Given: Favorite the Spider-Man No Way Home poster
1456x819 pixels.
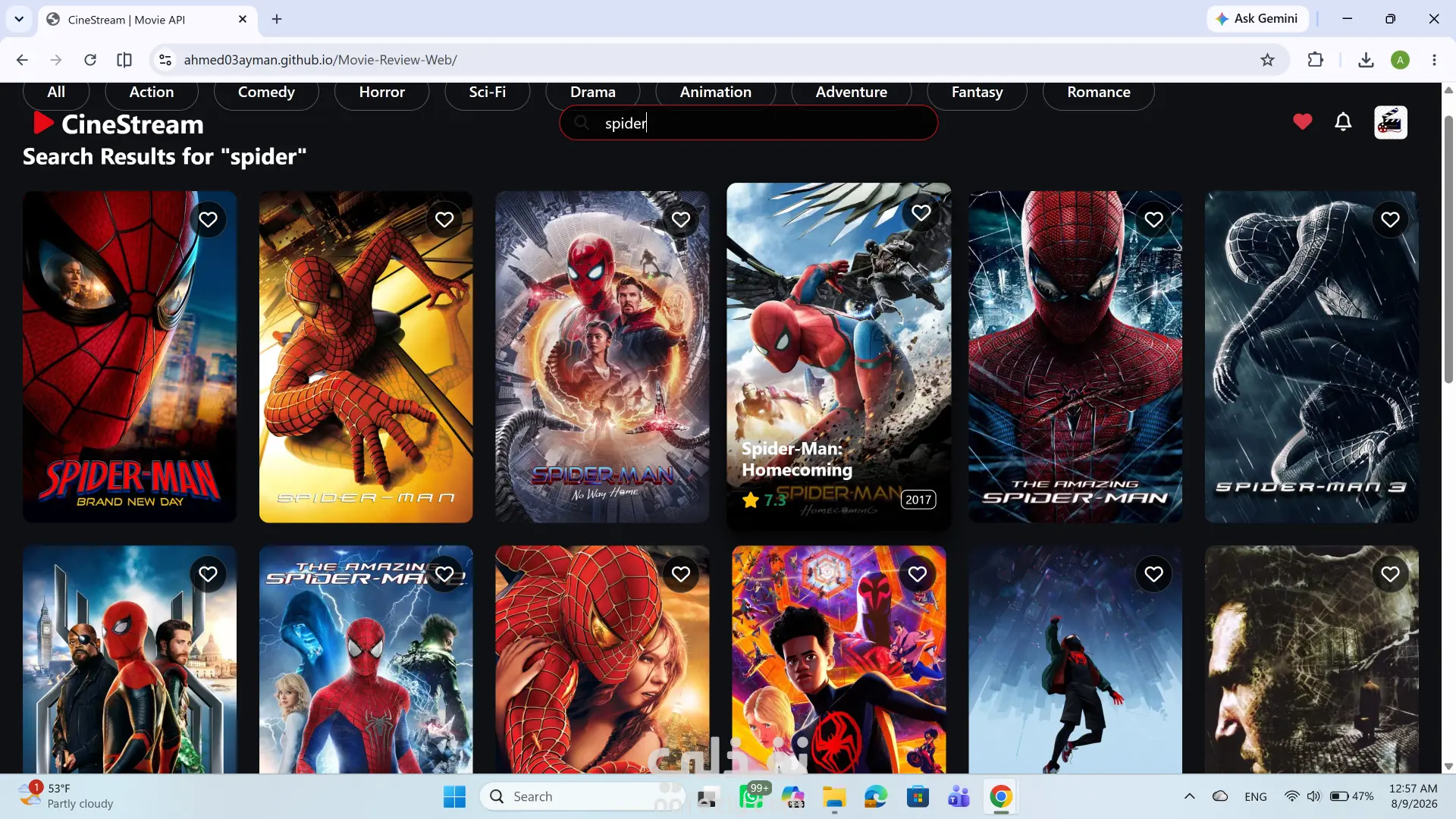Looking at the screenshot, I should [681, 220].
